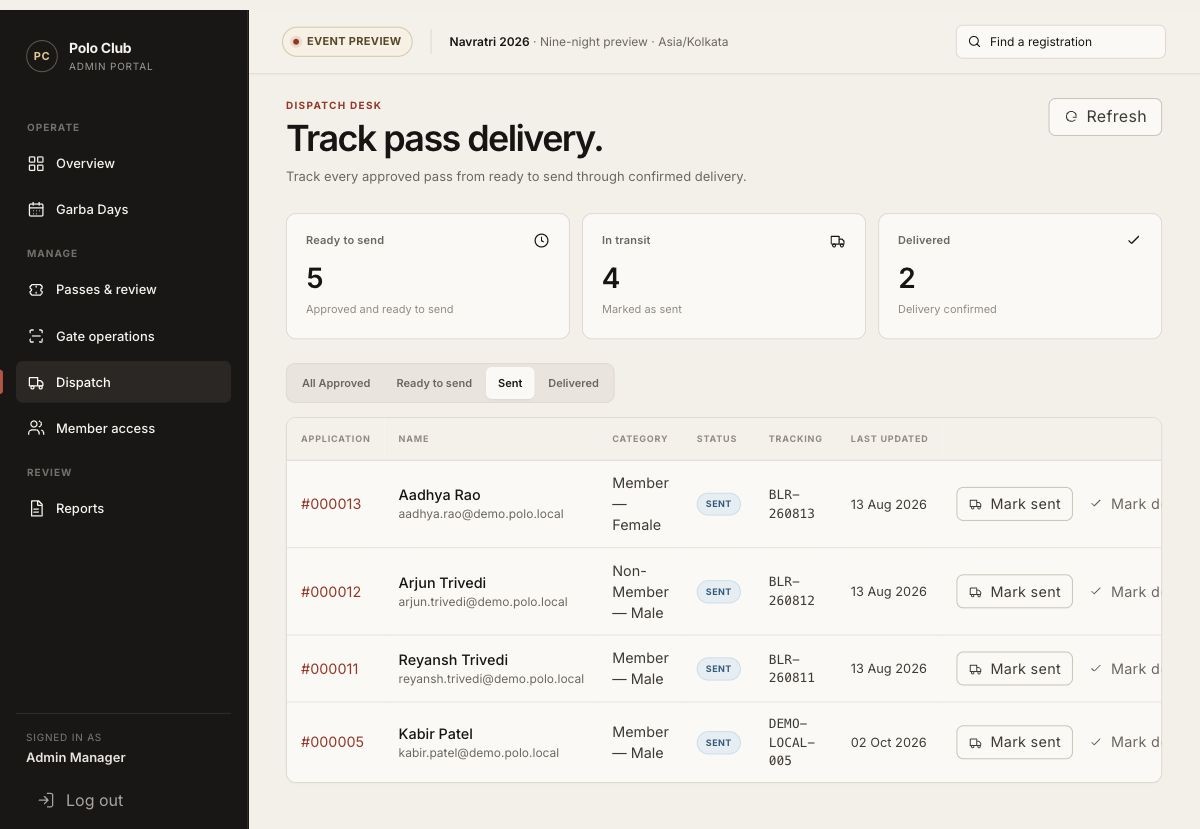Click the date 02 Oct 2026
The image size is (1200, 829).
pos(889,742)
